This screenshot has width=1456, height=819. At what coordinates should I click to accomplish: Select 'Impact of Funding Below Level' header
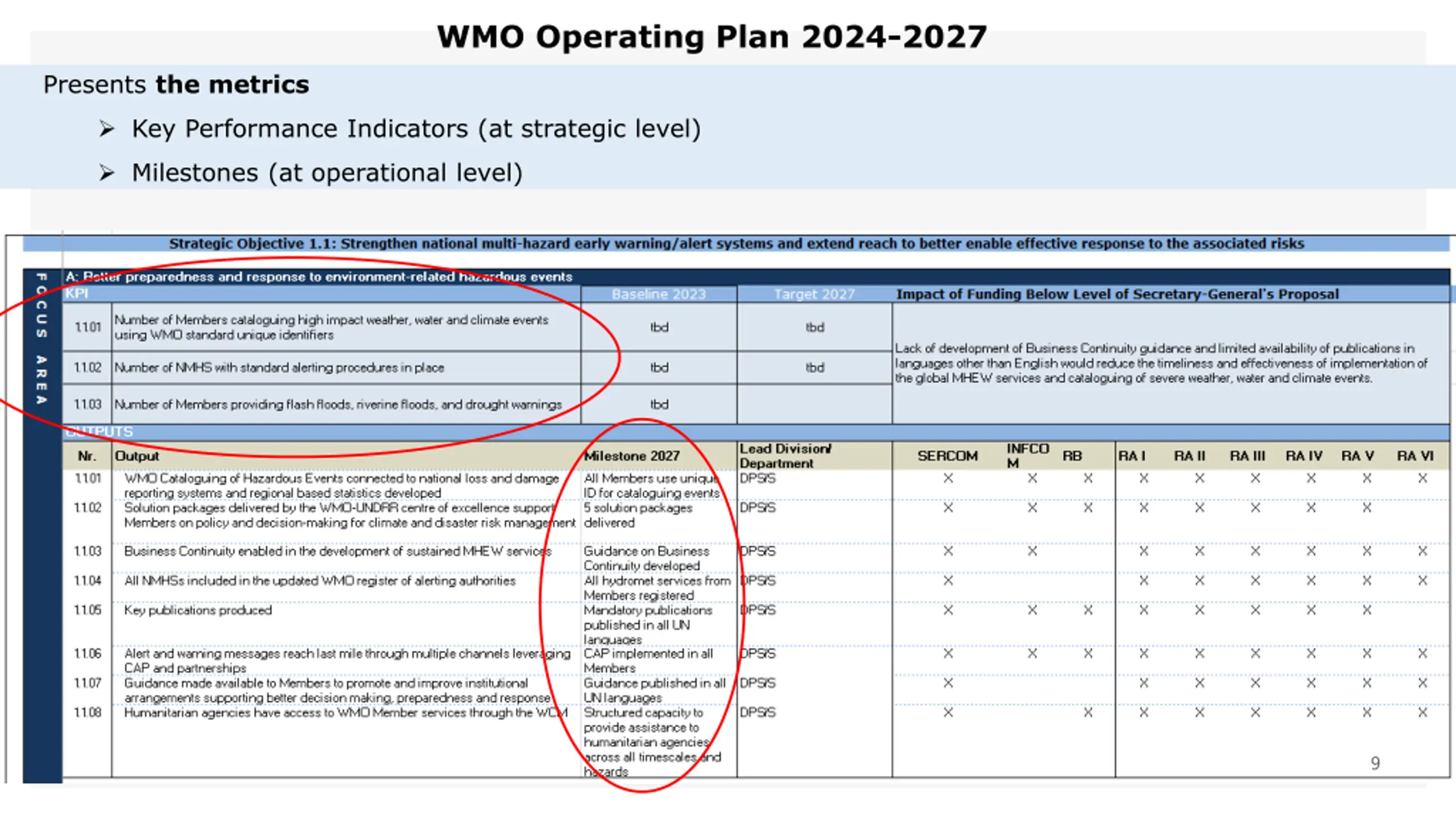pyautogui.click(x=1118, y=294)
